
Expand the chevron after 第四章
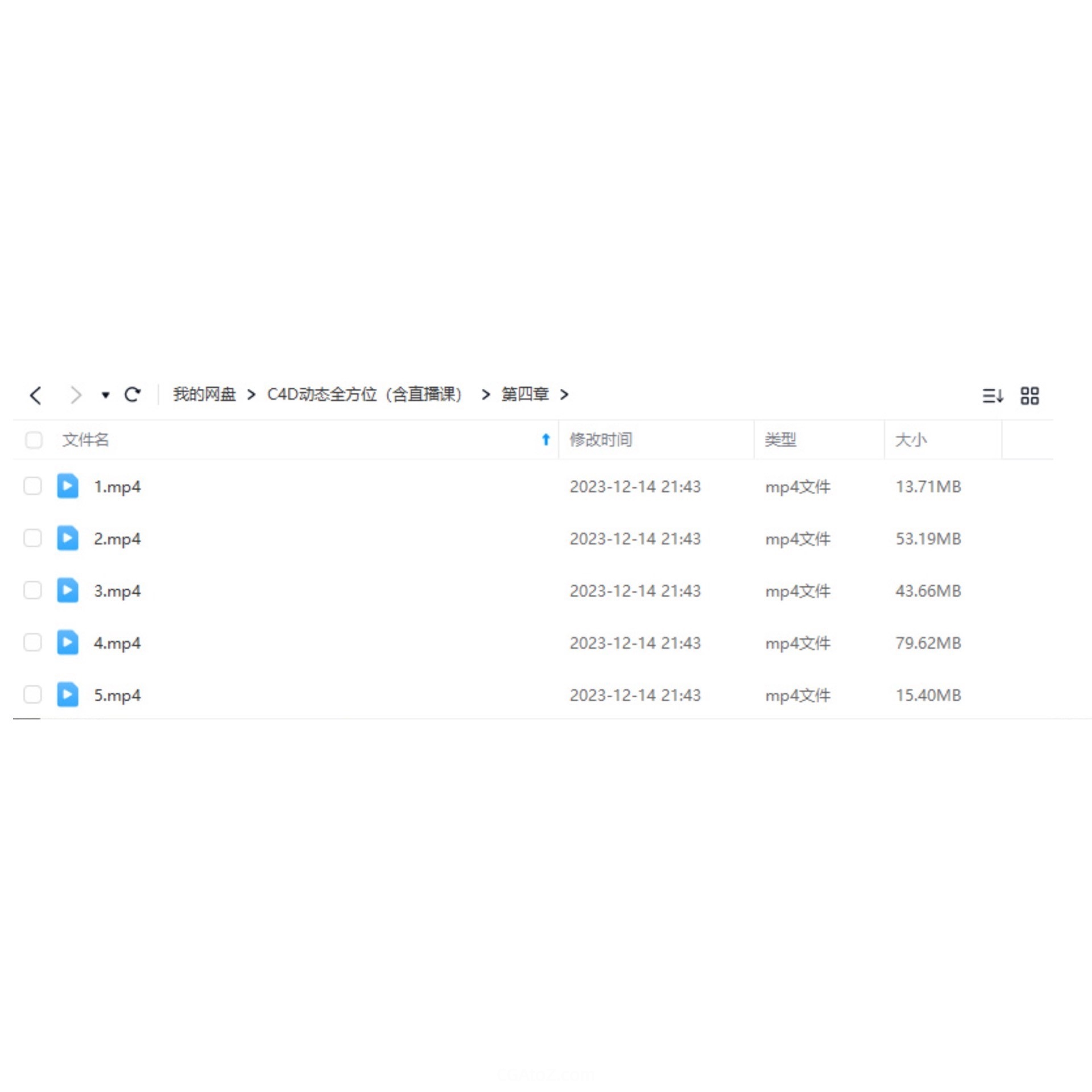(564, 394)
